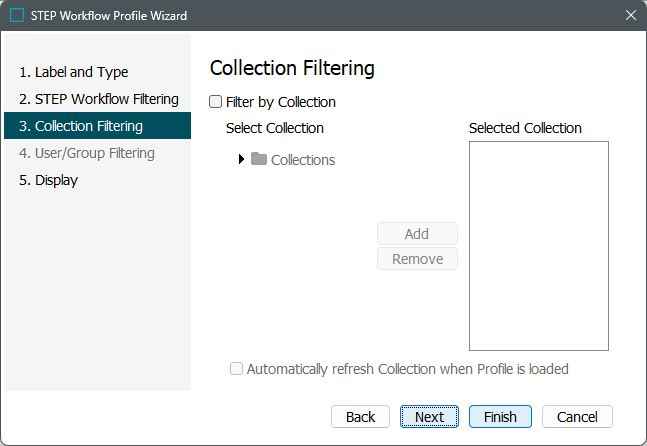
Task: Select the Collections tree item label
Action: pyautogui.click(x=303, y=160)
